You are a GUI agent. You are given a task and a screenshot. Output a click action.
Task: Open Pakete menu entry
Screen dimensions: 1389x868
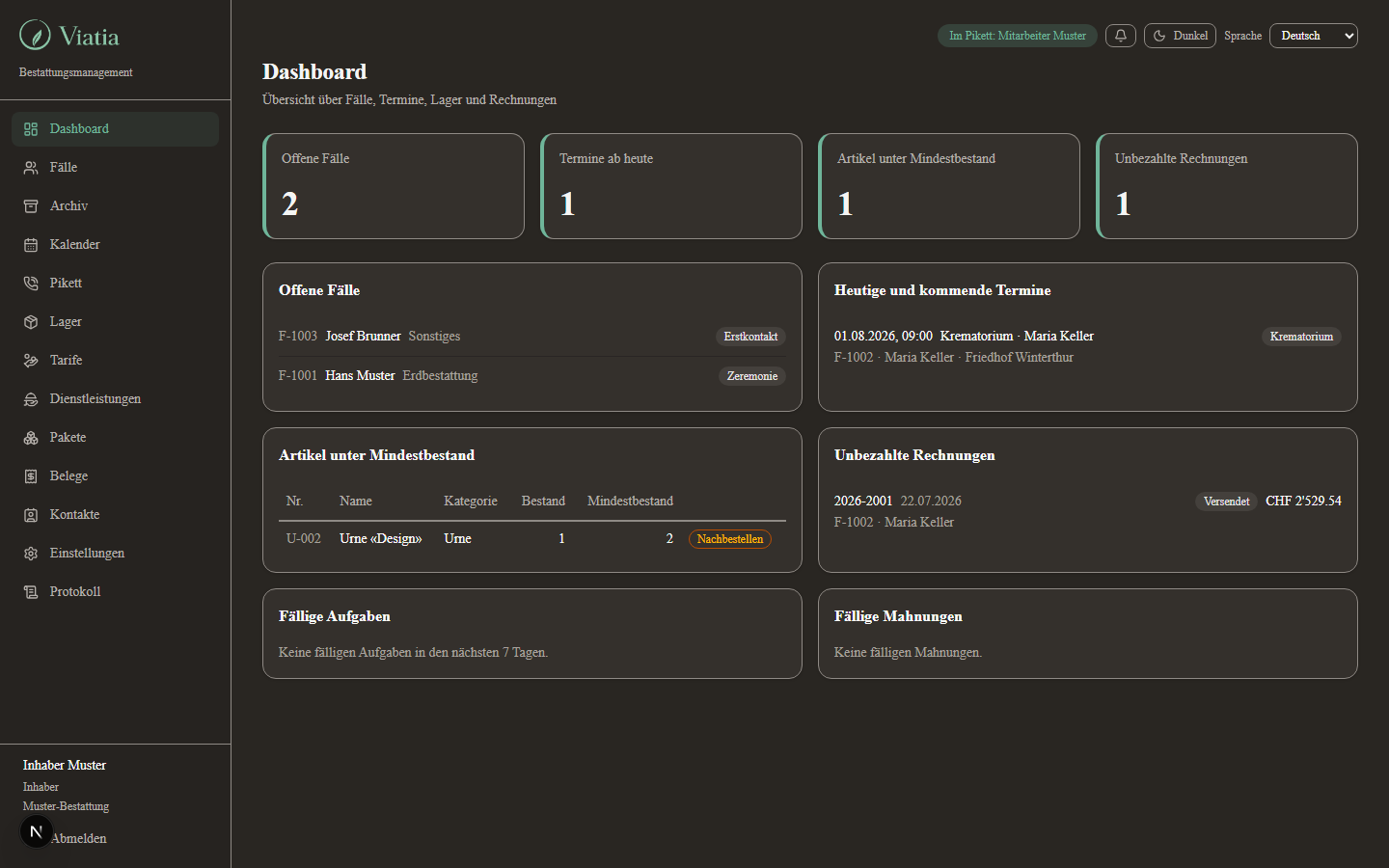click(x=116, y=438)
